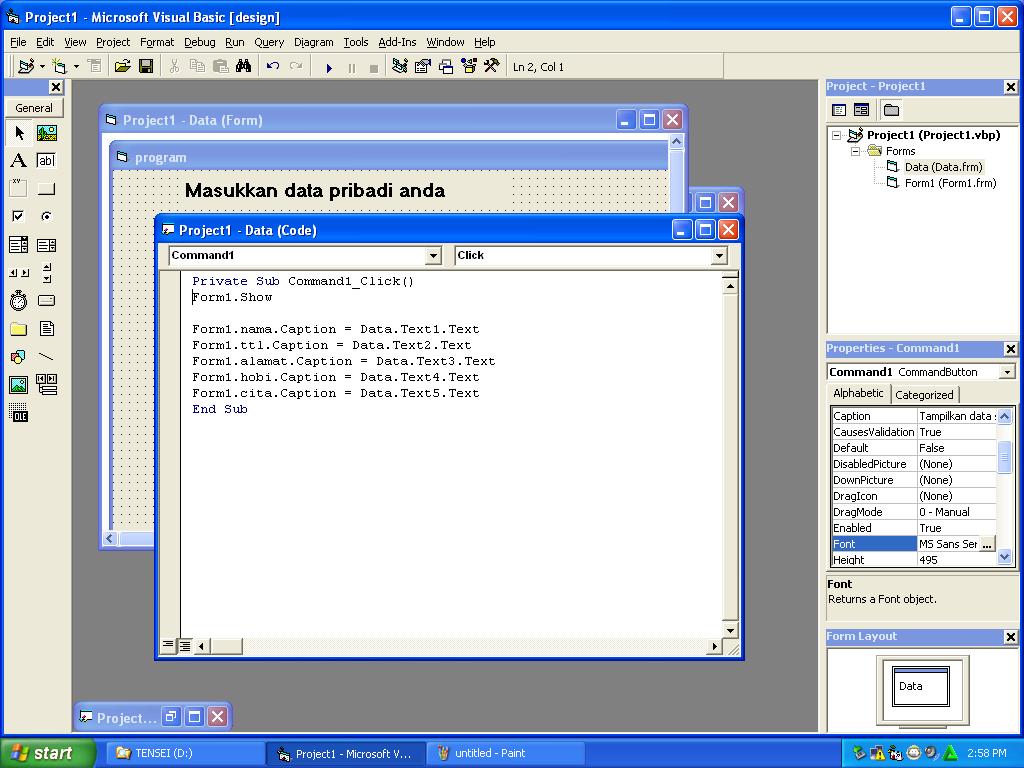
Task: Switch to Procedure View in code window
Action: coord(168,645)
